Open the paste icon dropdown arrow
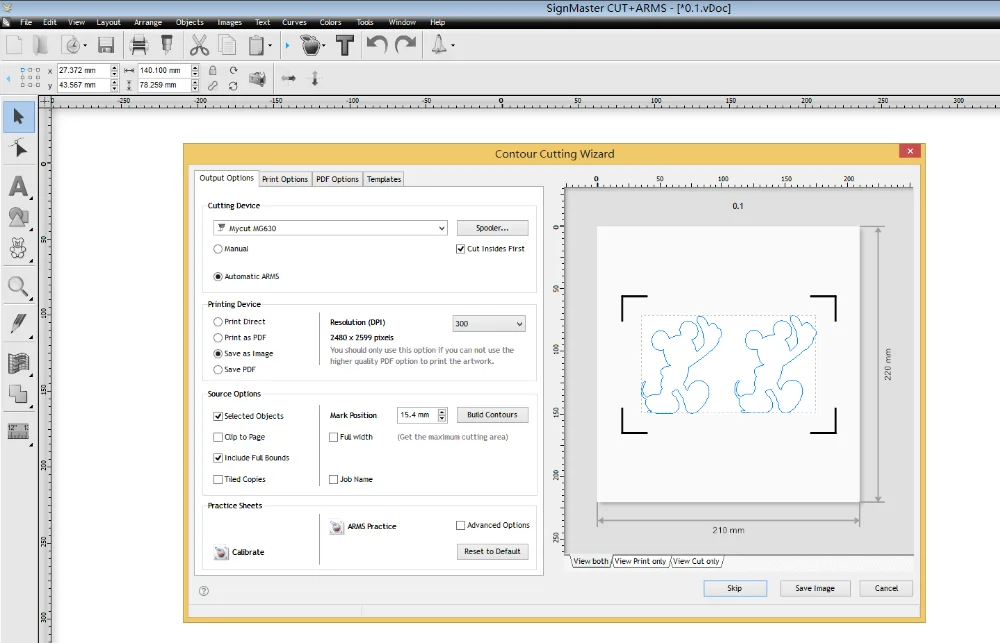The image size is (1000, 643). tap(270, 46)
